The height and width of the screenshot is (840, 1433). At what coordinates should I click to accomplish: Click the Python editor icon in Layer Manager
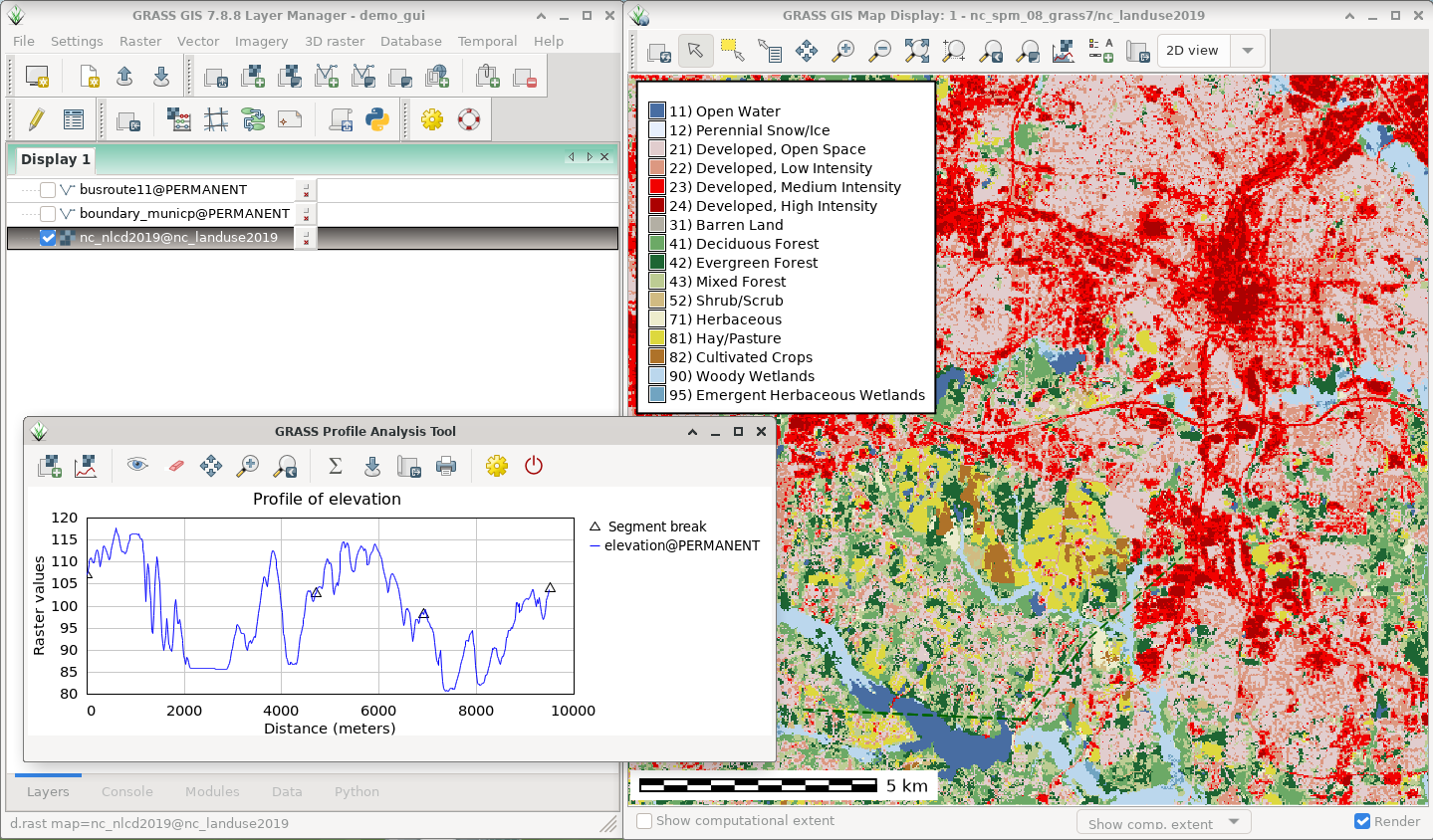coord(377,120)
